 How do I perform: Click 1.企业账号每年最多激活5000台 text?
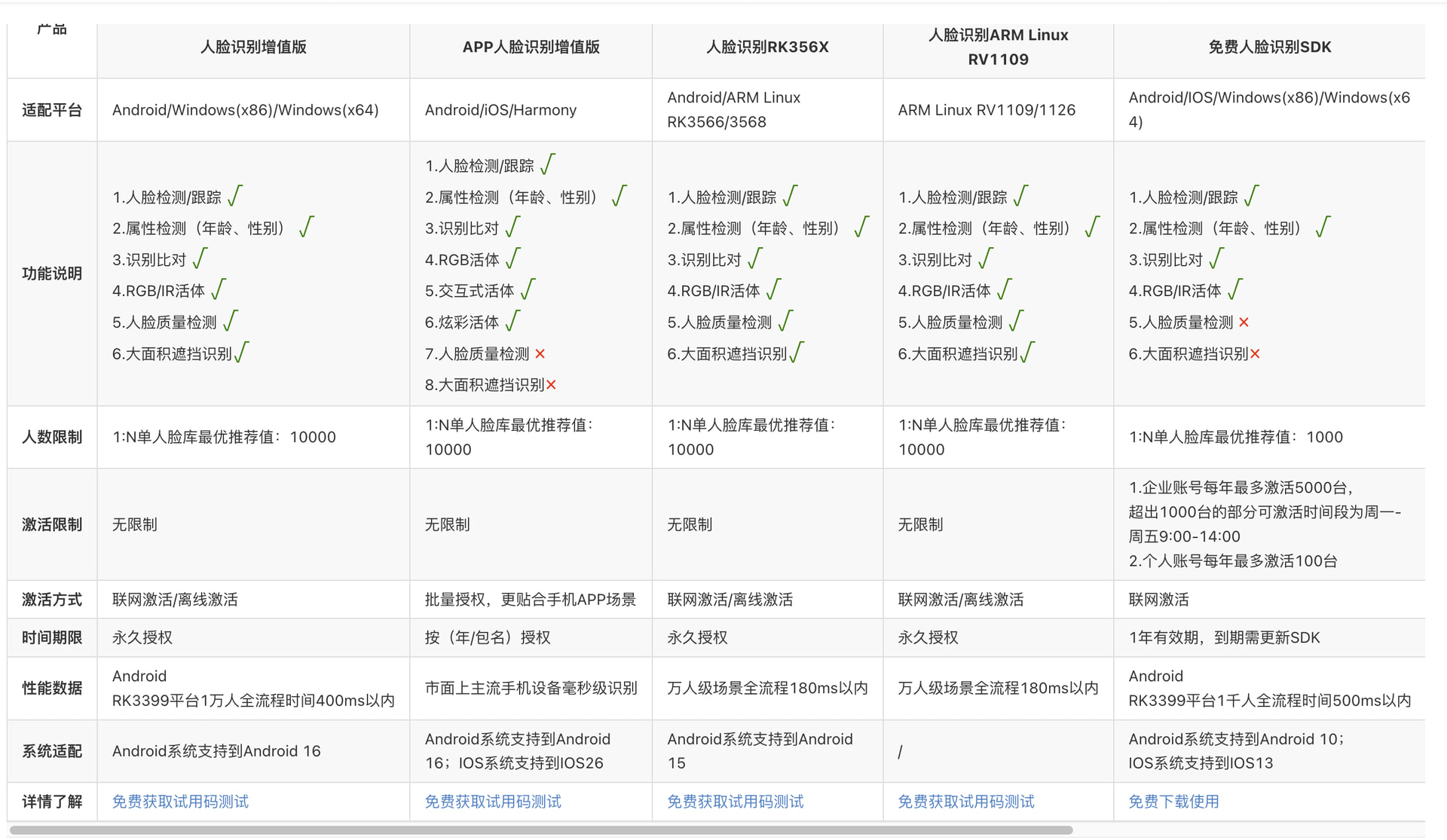coord(1241,487)
